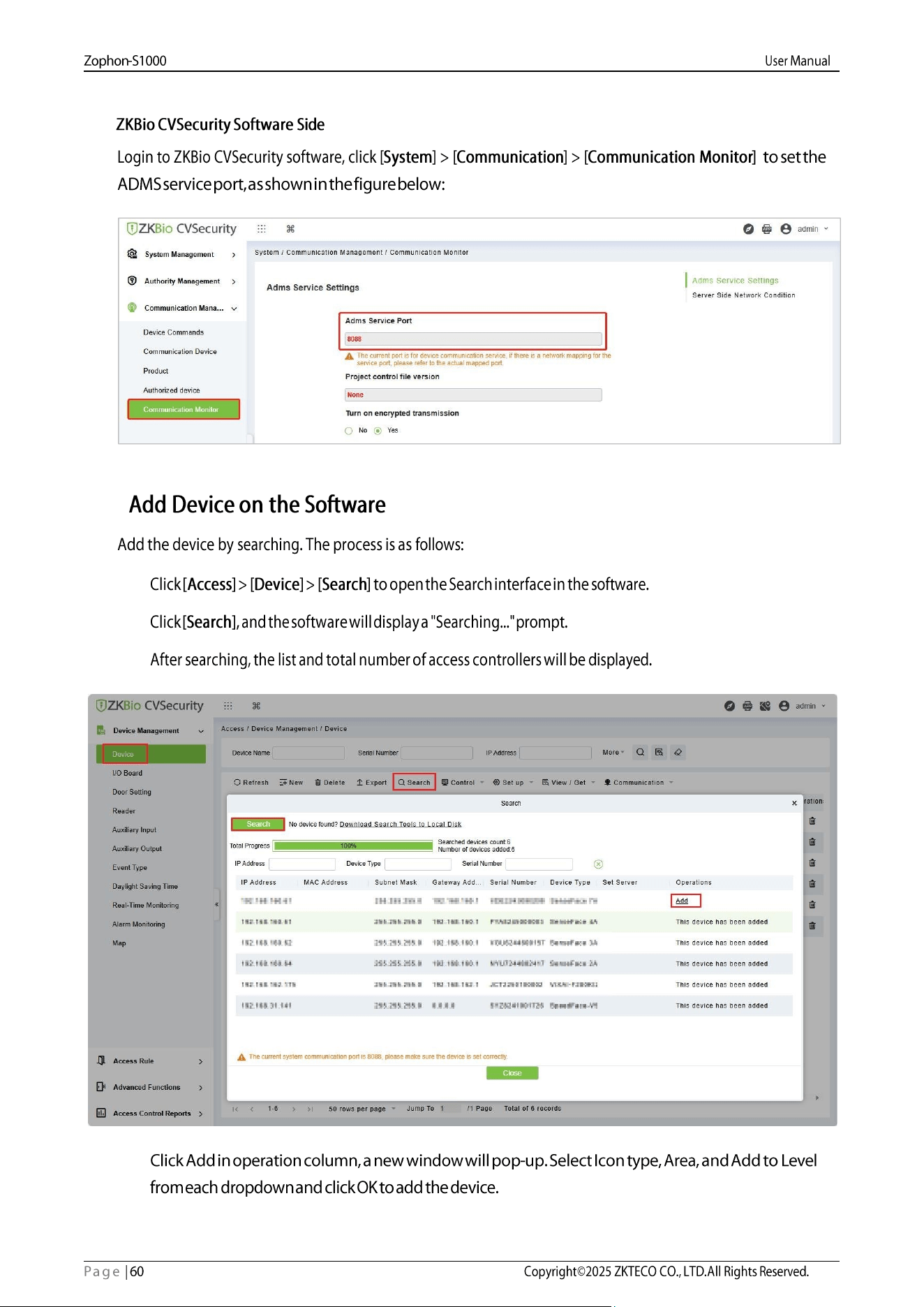924x1307 pixels.
Task: Select Device in Device Management sidebar
Action: point(151,754)
